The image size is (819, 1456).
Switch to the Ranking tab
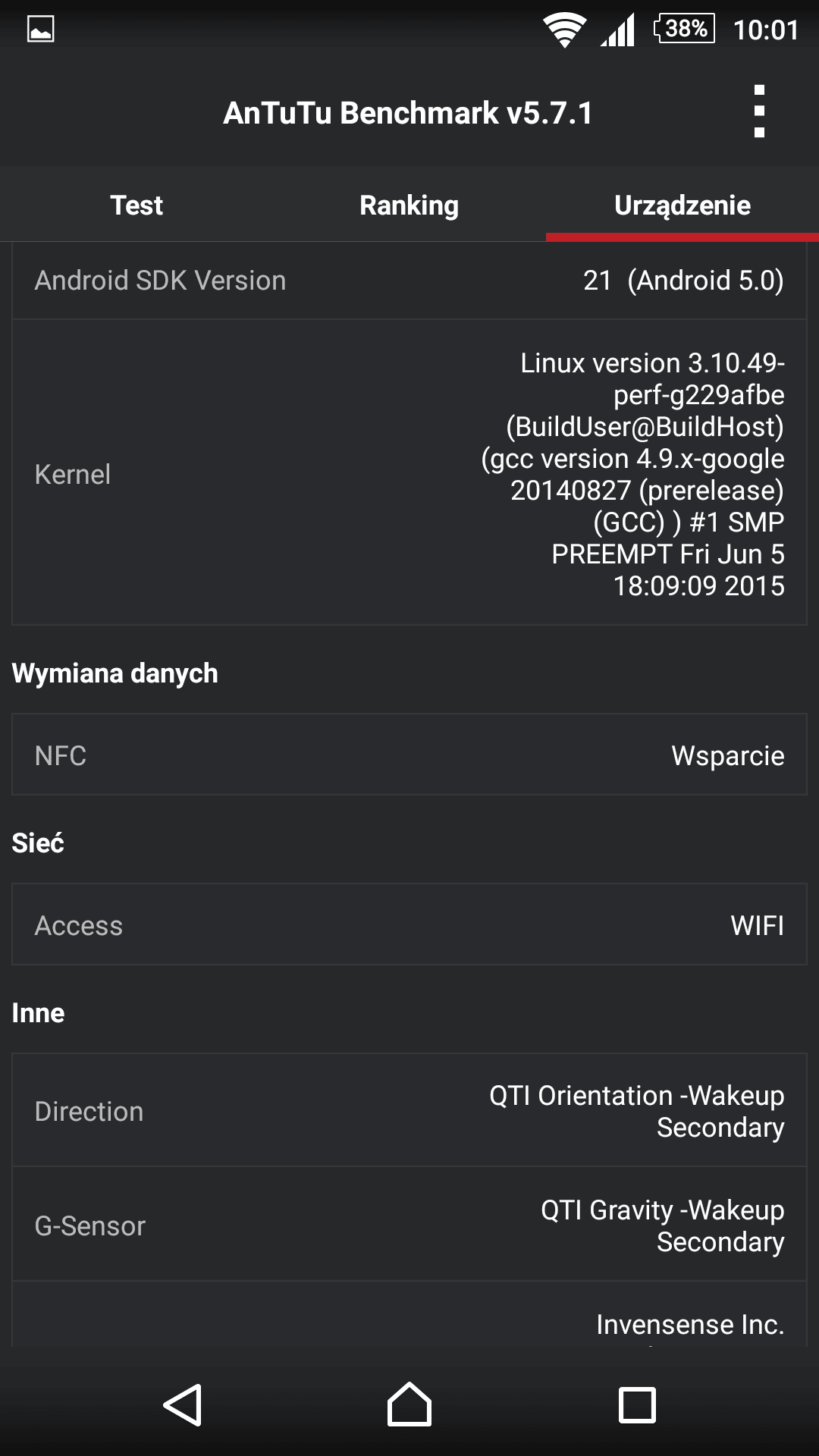(409, 205)
